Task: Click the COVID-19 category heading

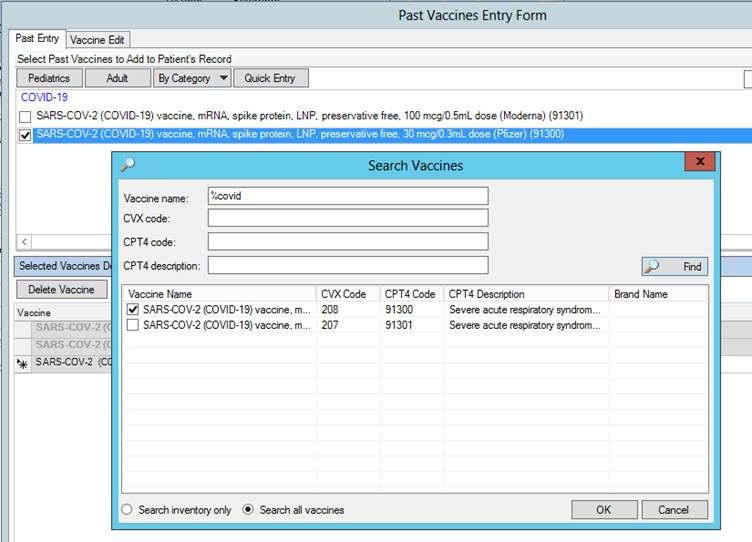Action: tap(44, 97)
